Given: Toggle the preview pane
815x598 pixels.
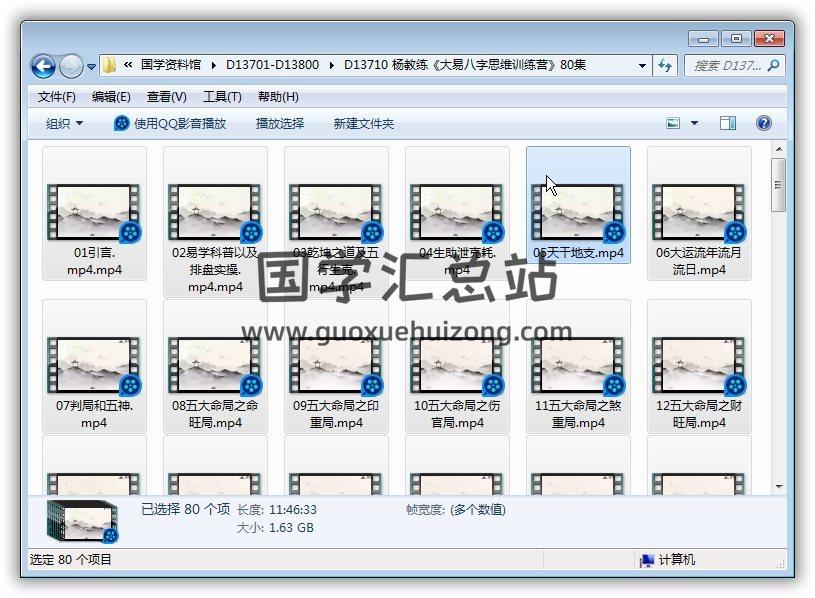Looking at the screenshot, I should click(728, 123).
